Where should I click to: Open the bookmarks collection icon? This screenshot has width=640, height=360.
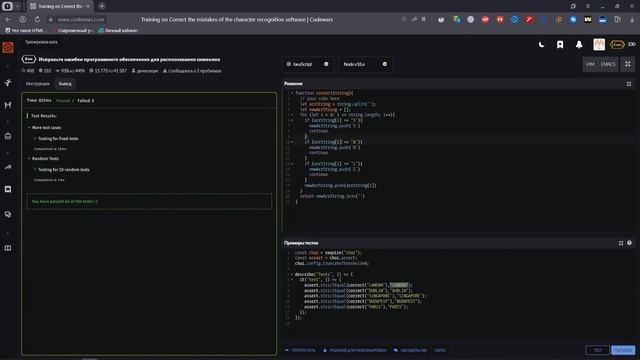(560, 44)
